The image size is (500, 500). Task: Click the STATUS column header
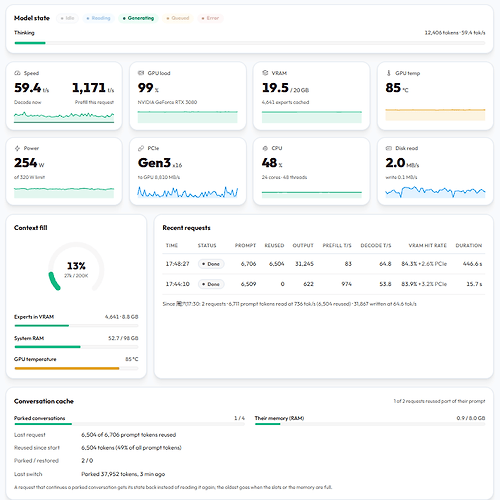[207, 246]
